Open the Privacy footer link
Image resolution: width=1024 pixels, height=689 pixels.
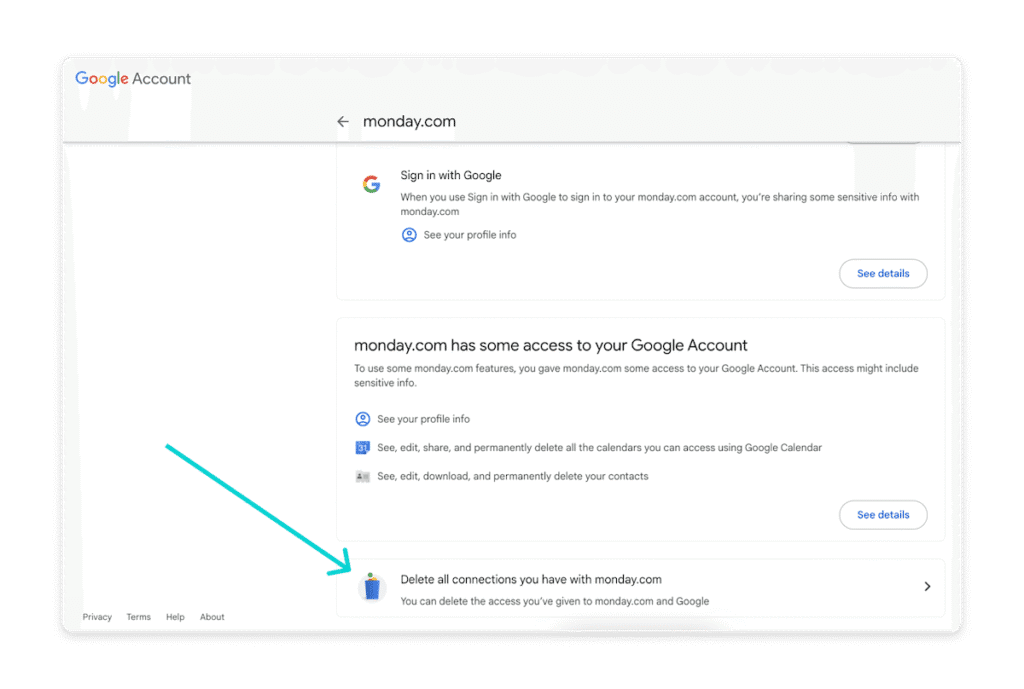click(97, 617)
